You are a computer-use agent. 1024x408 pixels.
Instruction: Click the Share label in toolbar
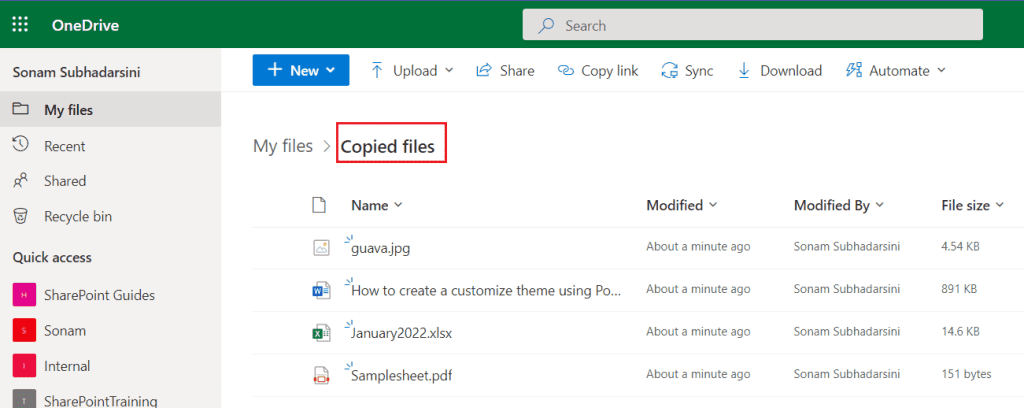pyautogui.click(x=517, y=71)
